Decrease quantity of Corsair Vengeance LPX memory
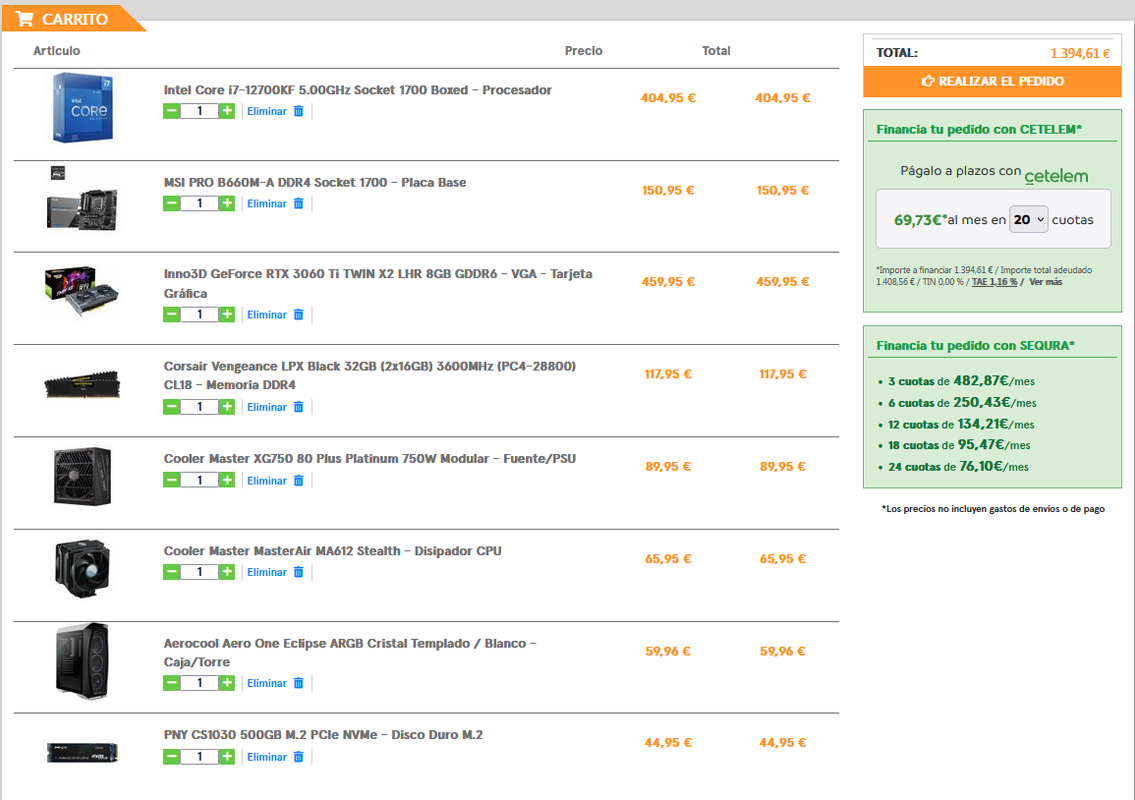This screenshot has width=1135, height=800. [x=172, y=407]
